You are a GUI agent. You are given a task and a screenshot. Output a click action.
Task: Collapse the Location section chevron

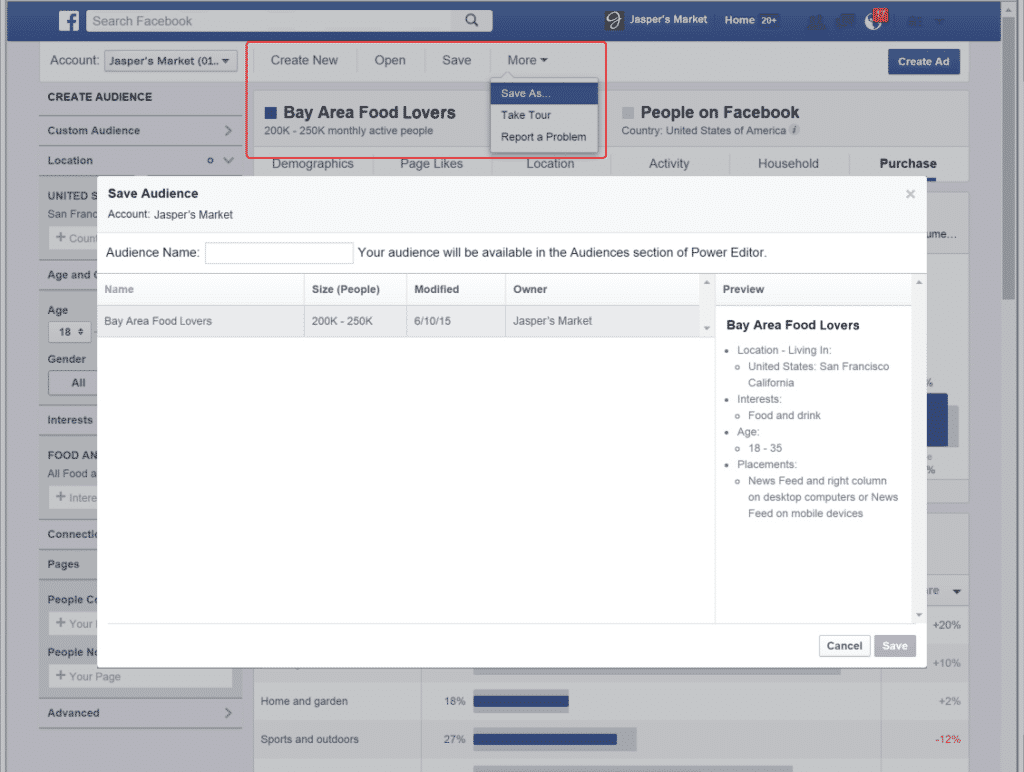tap(228, 160)
